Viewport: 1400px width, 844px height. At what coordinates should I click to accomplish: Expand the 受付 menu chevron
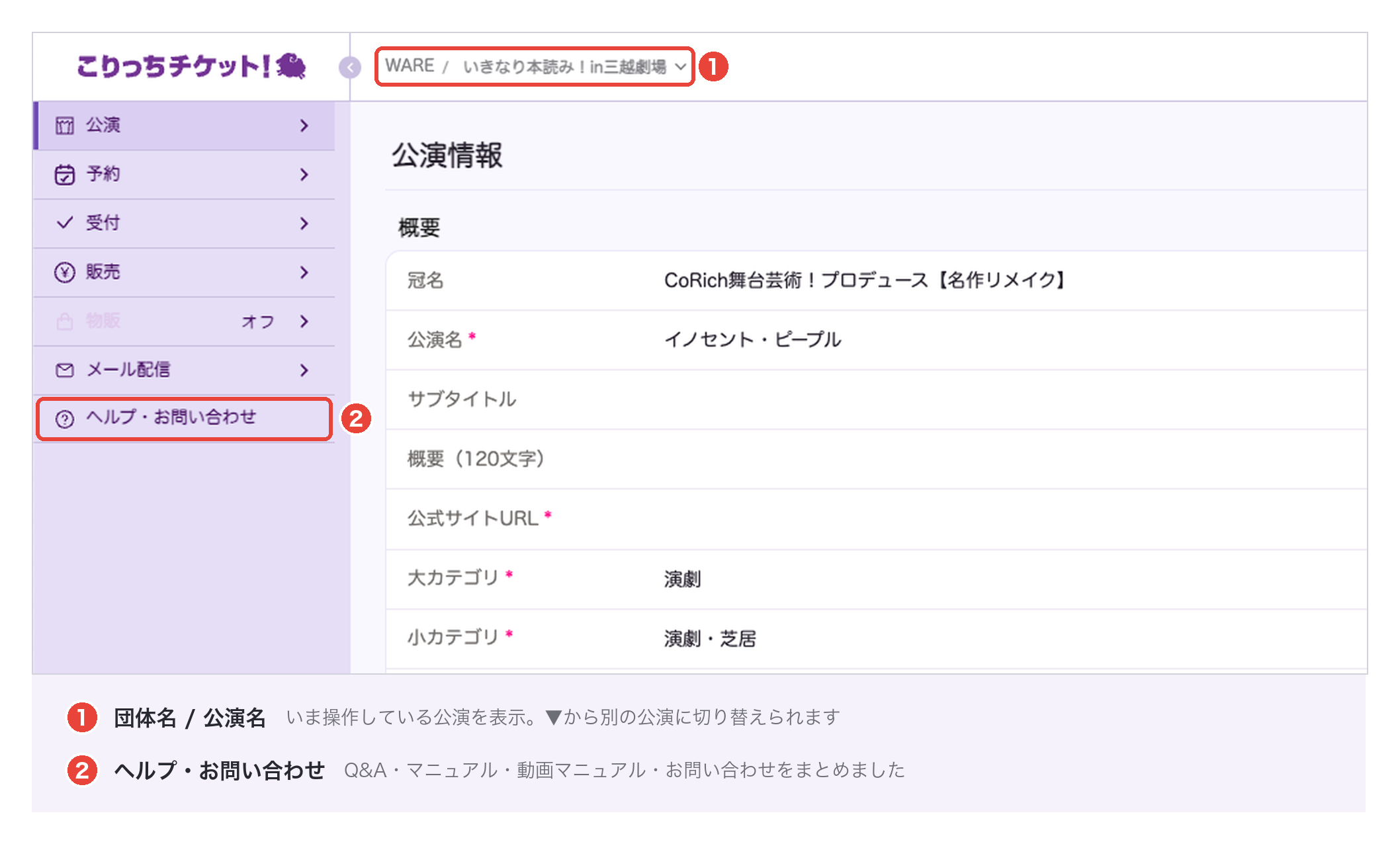(x=304, y=223)
